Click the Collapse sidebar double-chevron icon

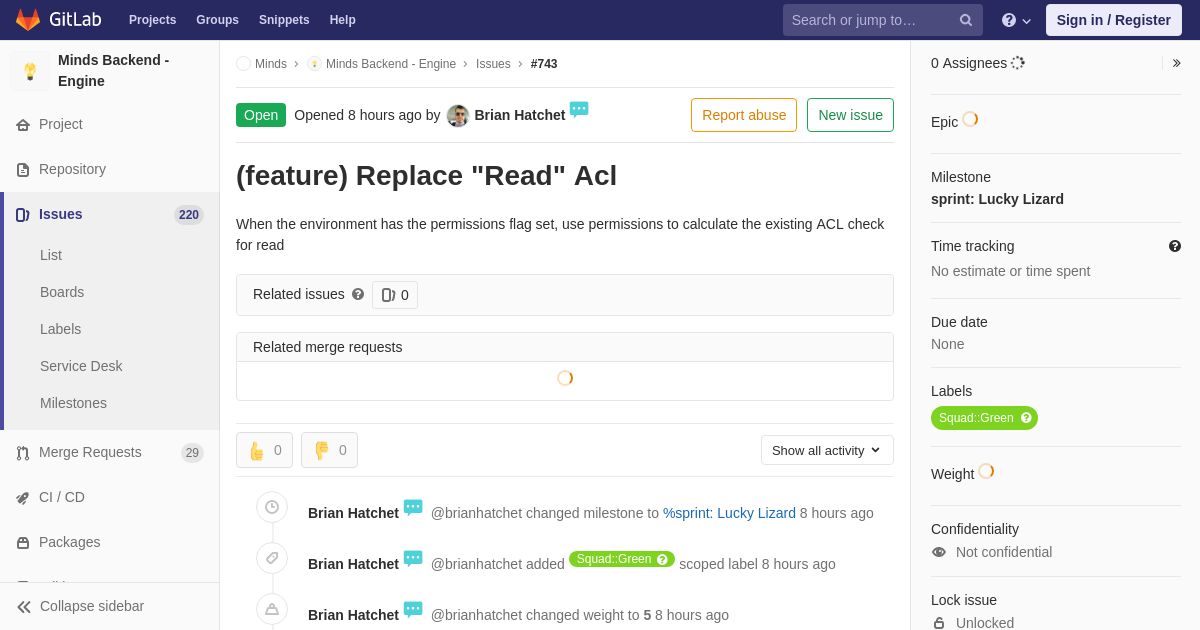[x=24, y=607]
